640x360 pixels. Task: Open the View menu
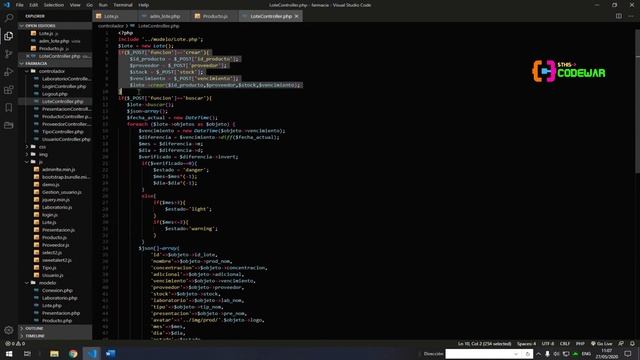[x=75, y=5]
